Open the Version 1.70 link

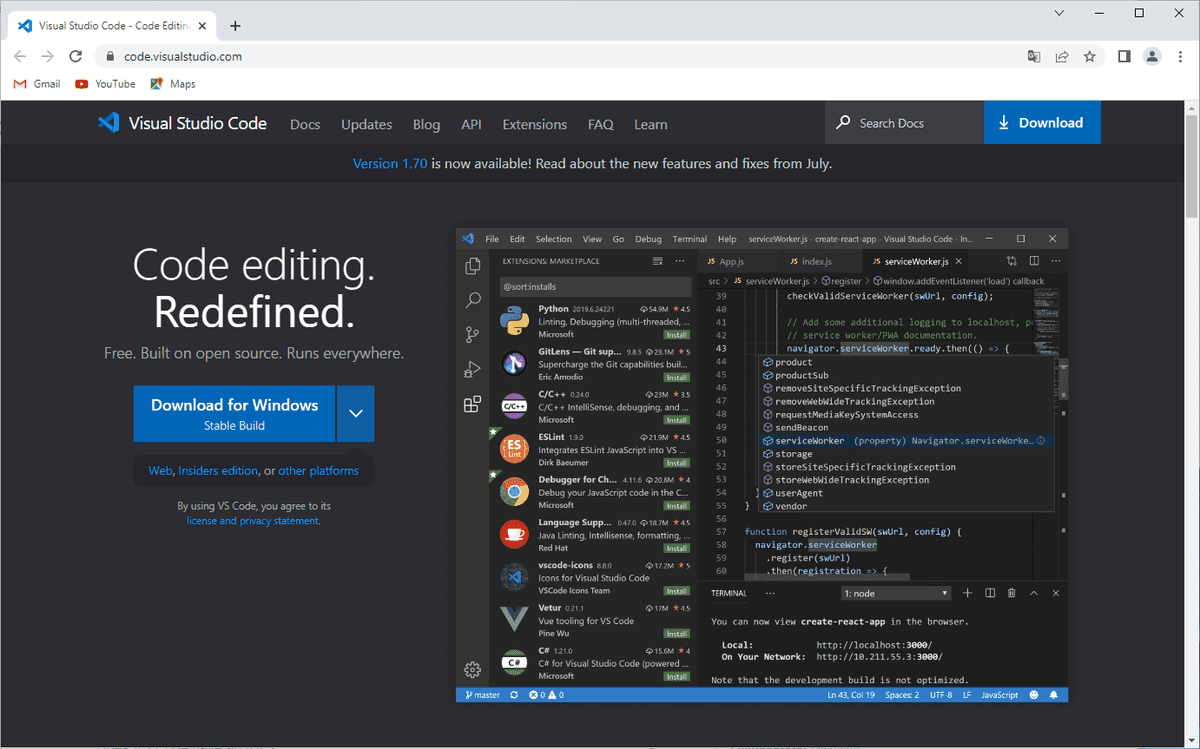(390, 163)
